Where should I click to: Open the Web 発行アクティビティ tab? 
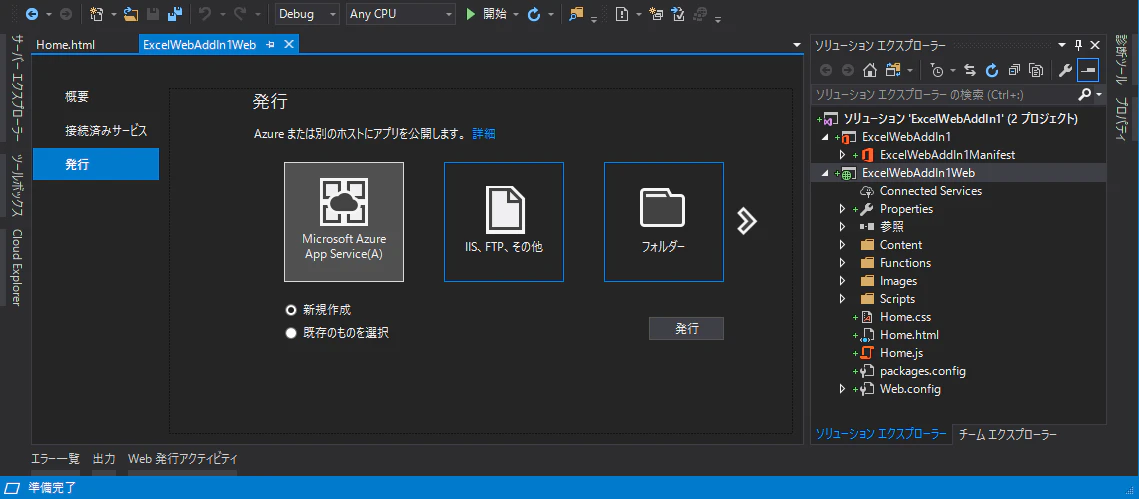point(182,458)
